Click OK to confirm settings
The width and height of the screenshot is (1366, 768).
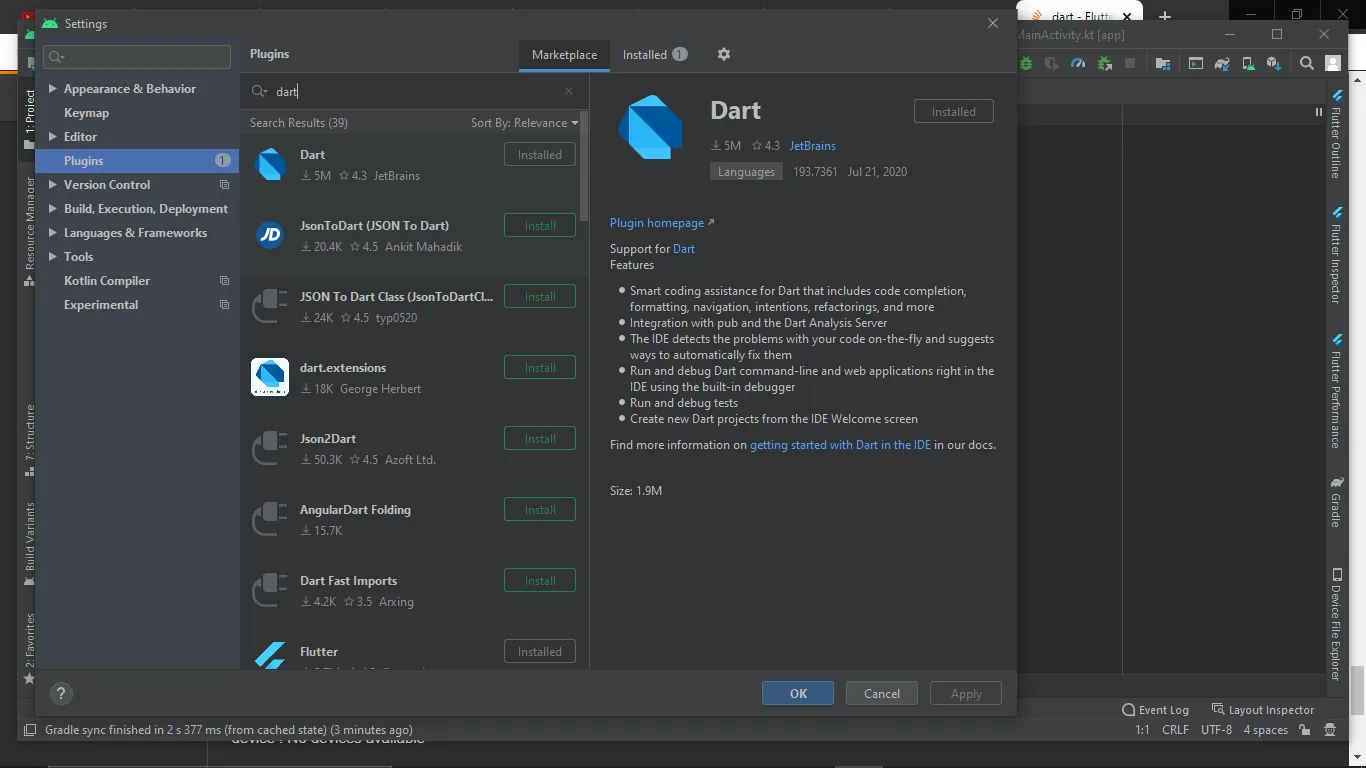(798, 694)
